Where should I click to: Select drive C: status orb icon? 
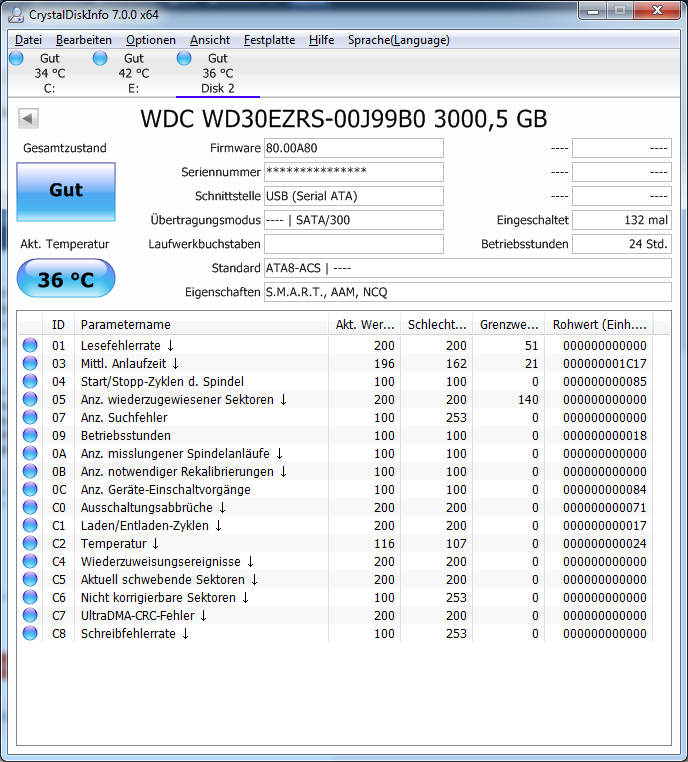16,58
